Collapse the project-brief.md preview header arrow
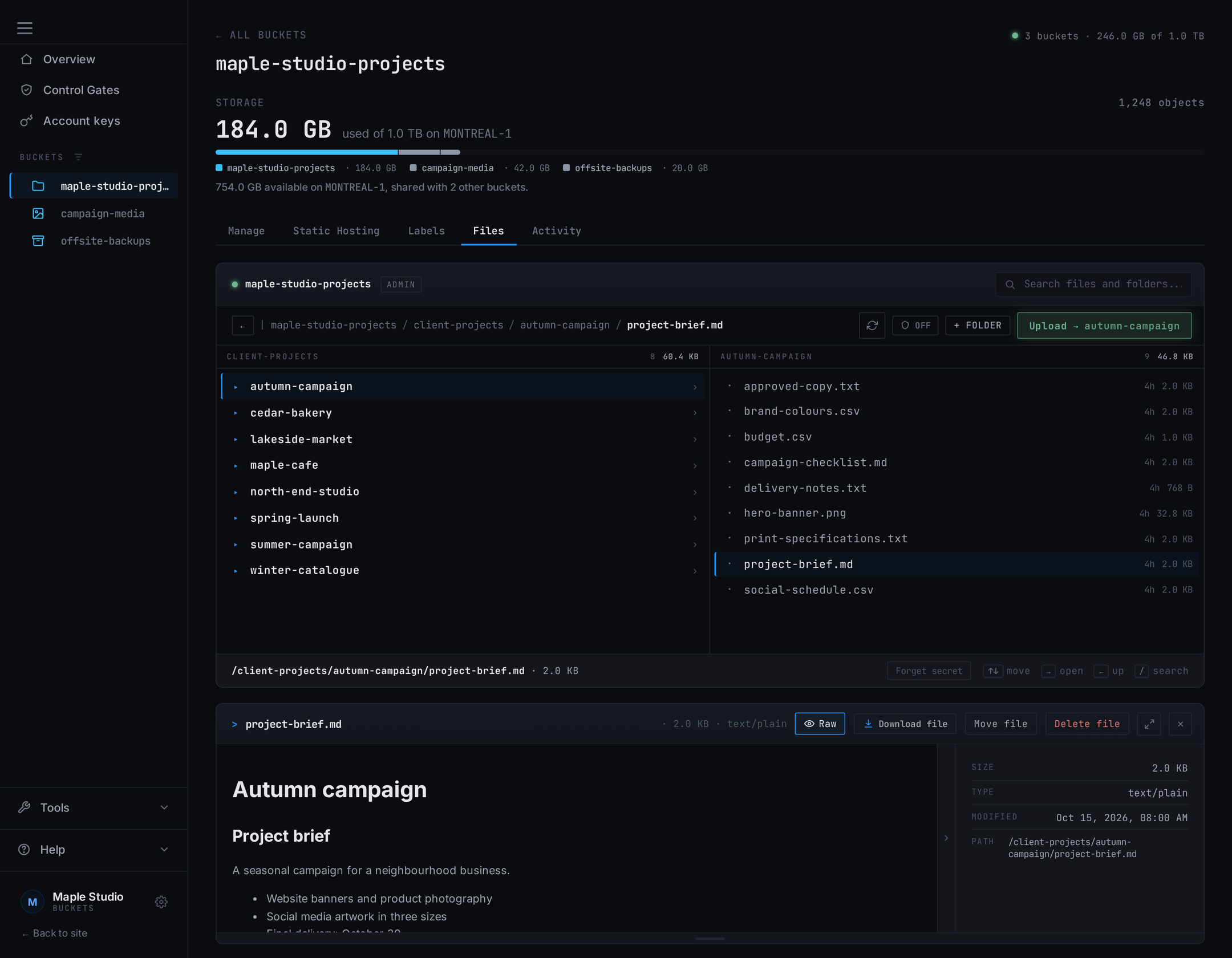Image resolution: width=1232 pixels, height=958 pixels. click(234, 724)
